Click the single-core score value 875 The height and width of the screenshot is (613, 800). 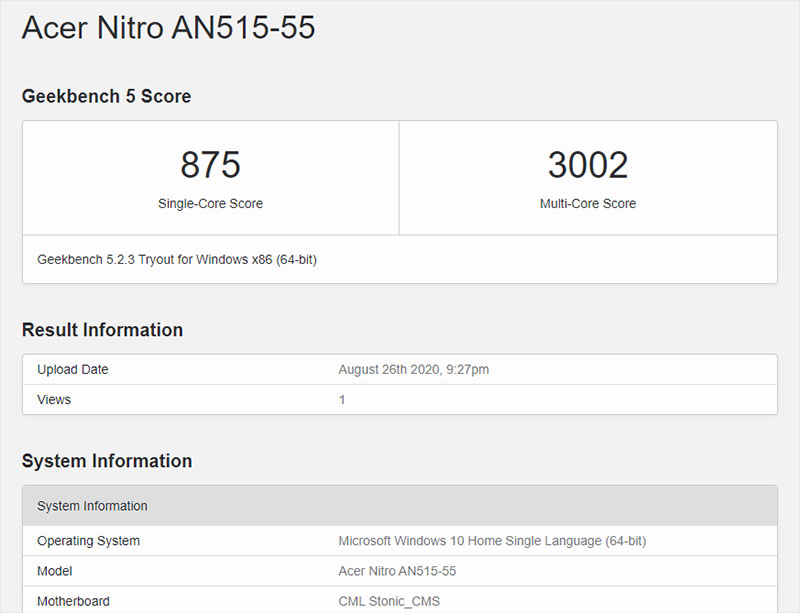click(210, 164)
